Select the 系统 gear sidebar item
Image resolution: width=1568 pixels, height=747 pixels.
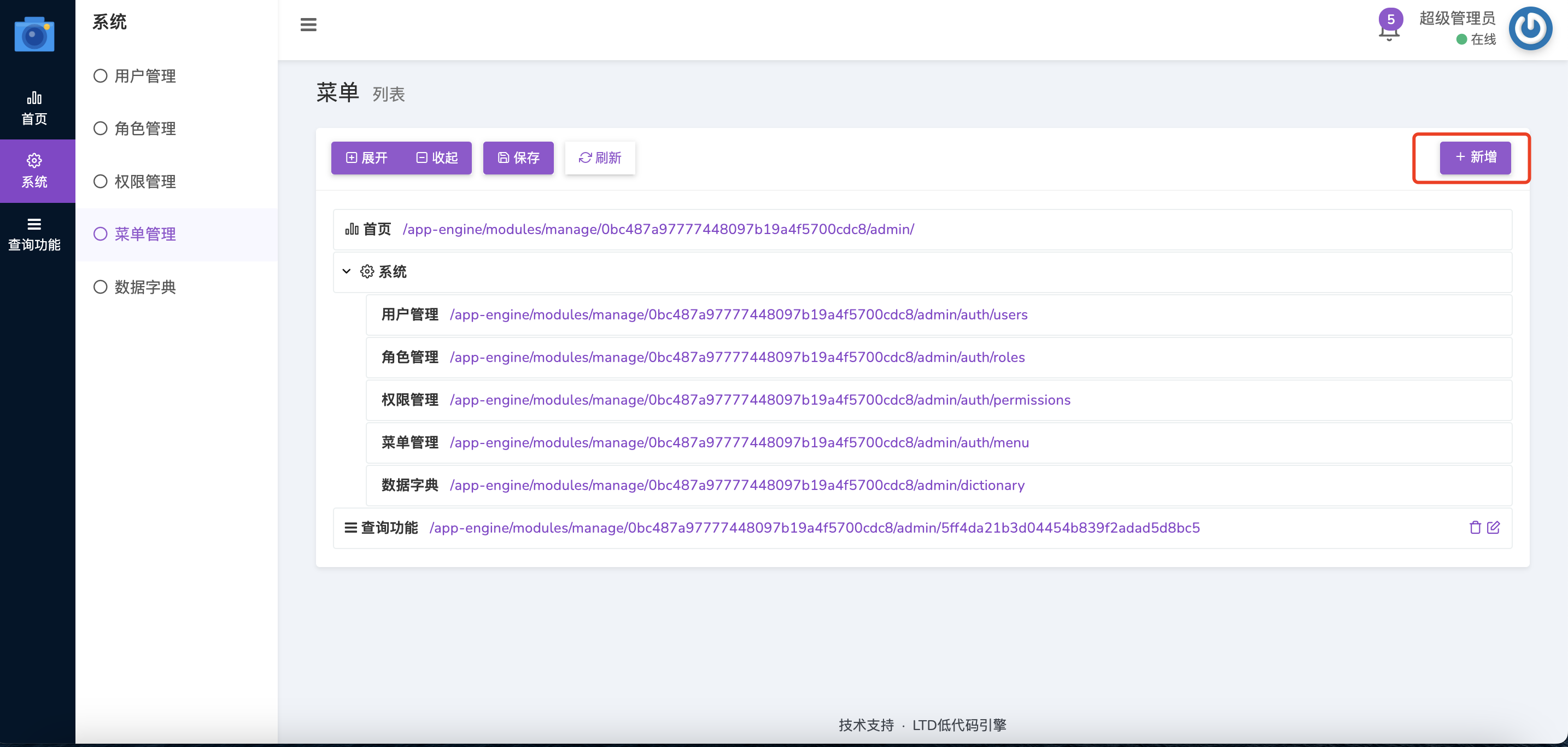[x=34, y=171]
